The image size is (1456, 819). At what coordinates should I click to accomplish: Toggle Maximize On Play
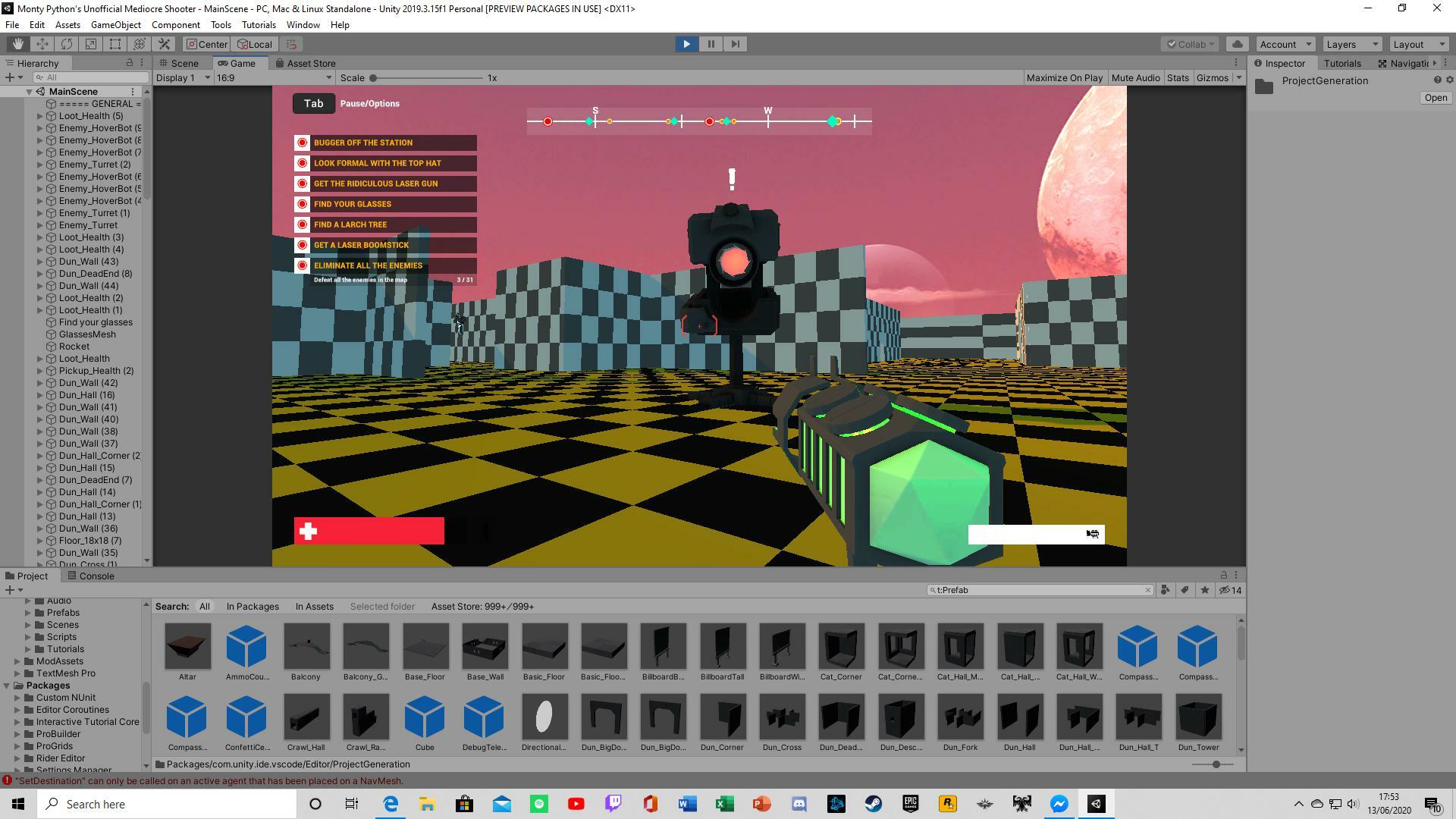pos(1064,77)
